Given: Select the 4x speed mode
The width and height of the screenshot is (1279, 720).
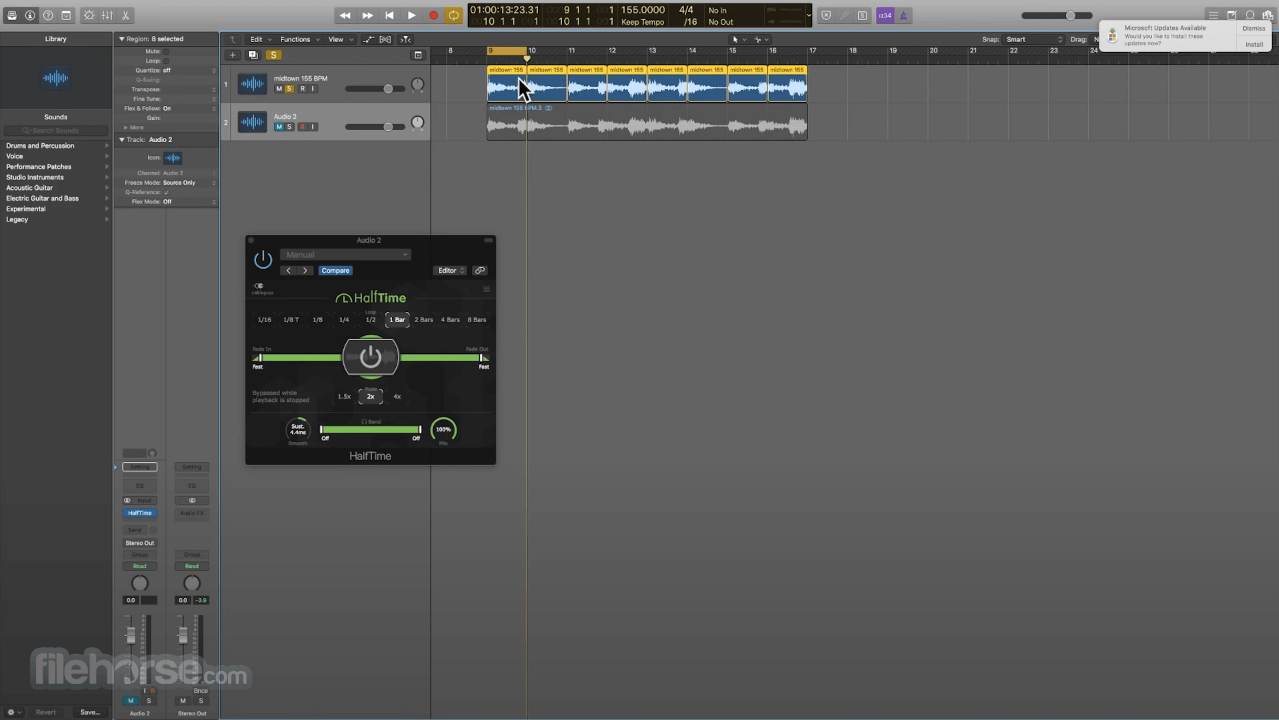Looking at the screenshot, I should click(x=397, y=397).
